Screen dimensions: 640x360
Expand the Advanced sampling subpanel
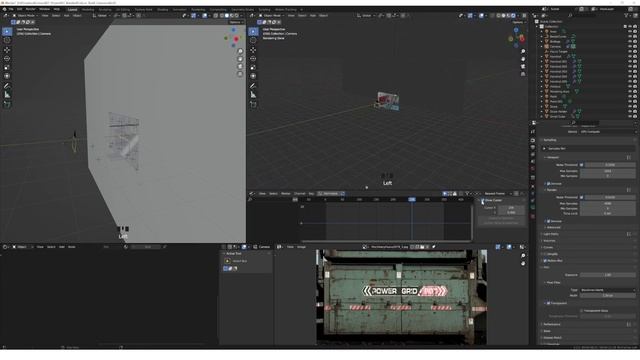[553, 227]
